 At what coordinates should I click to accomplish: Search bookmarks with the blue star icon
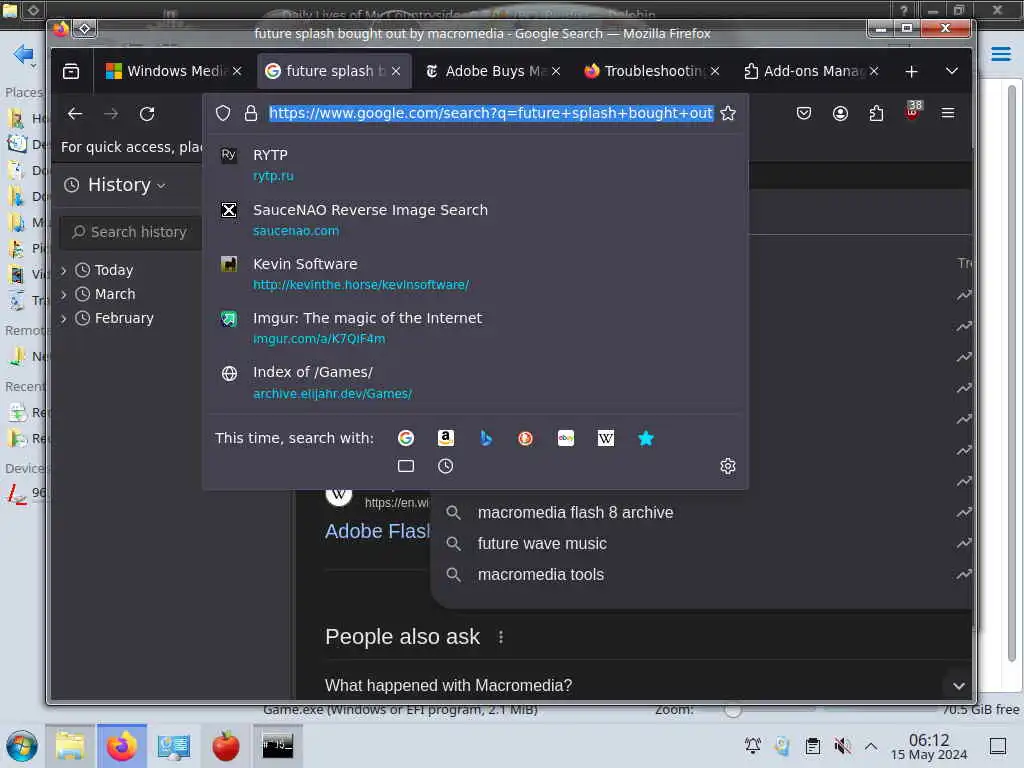(645, 438)
